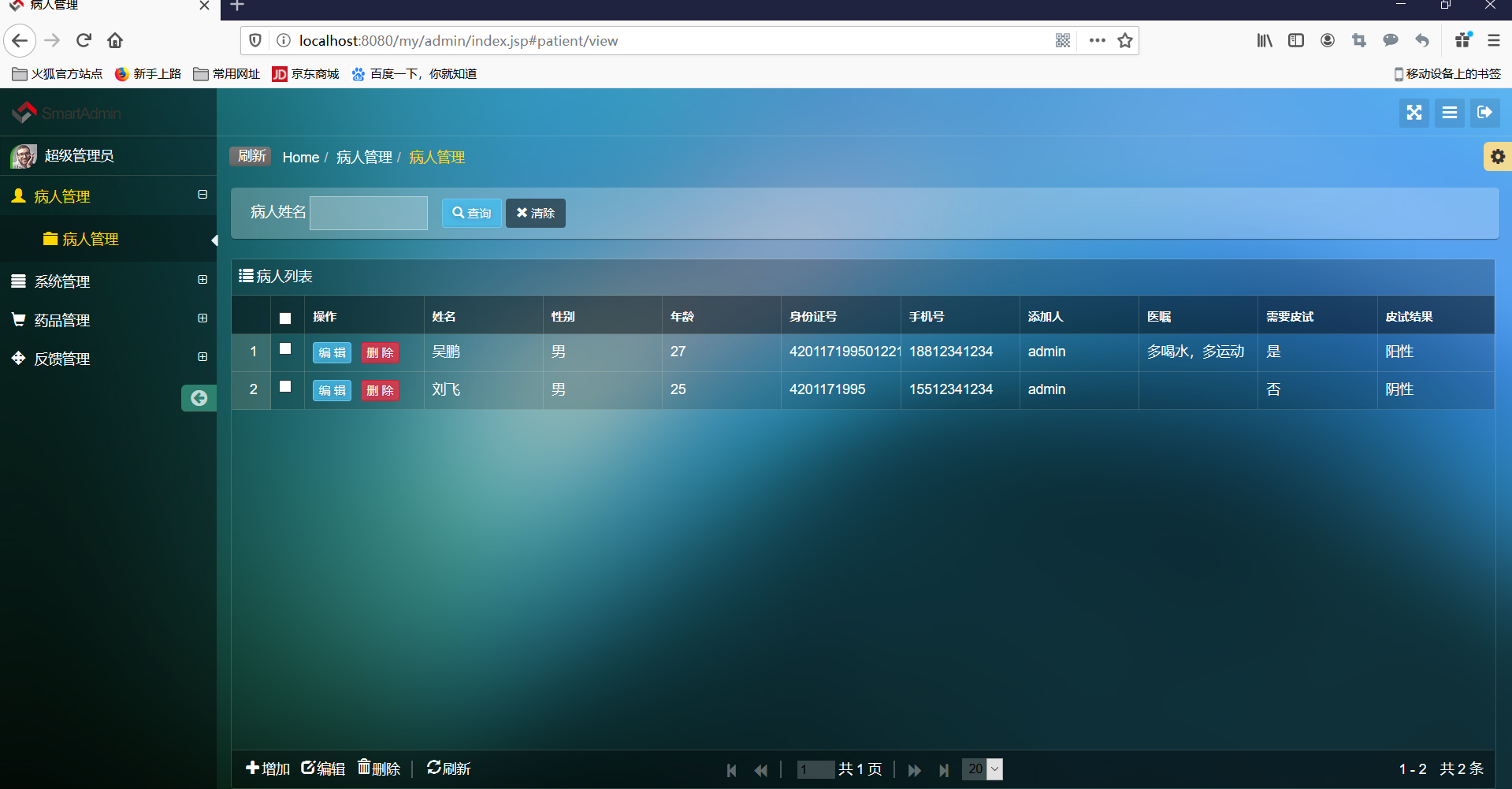Image resolution: width=1512 pixels, height=789 pixels.
Task: Select the checkbox for patient 刘飞
Action: [x=285, y=387]
